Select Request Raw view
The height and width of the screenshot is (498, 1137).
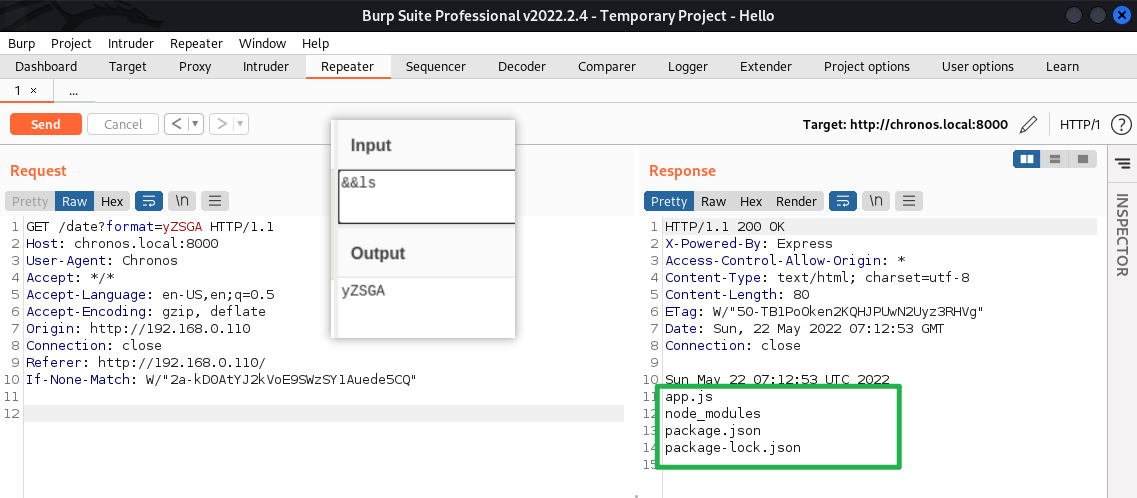(x=74, y=201)
